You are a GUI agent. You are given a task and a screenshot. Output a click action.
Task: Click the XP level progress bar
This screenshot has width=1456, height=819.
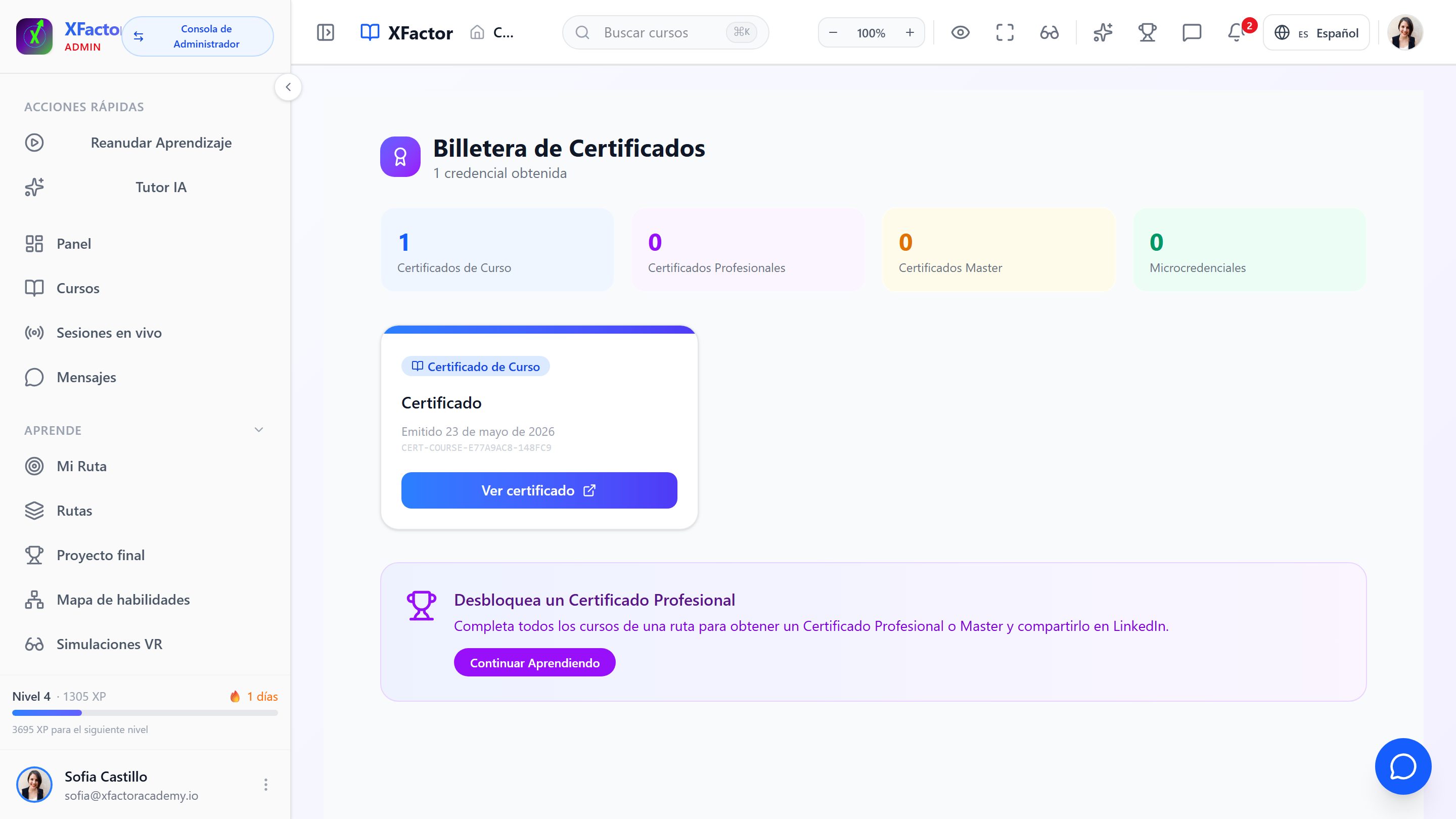145,713
